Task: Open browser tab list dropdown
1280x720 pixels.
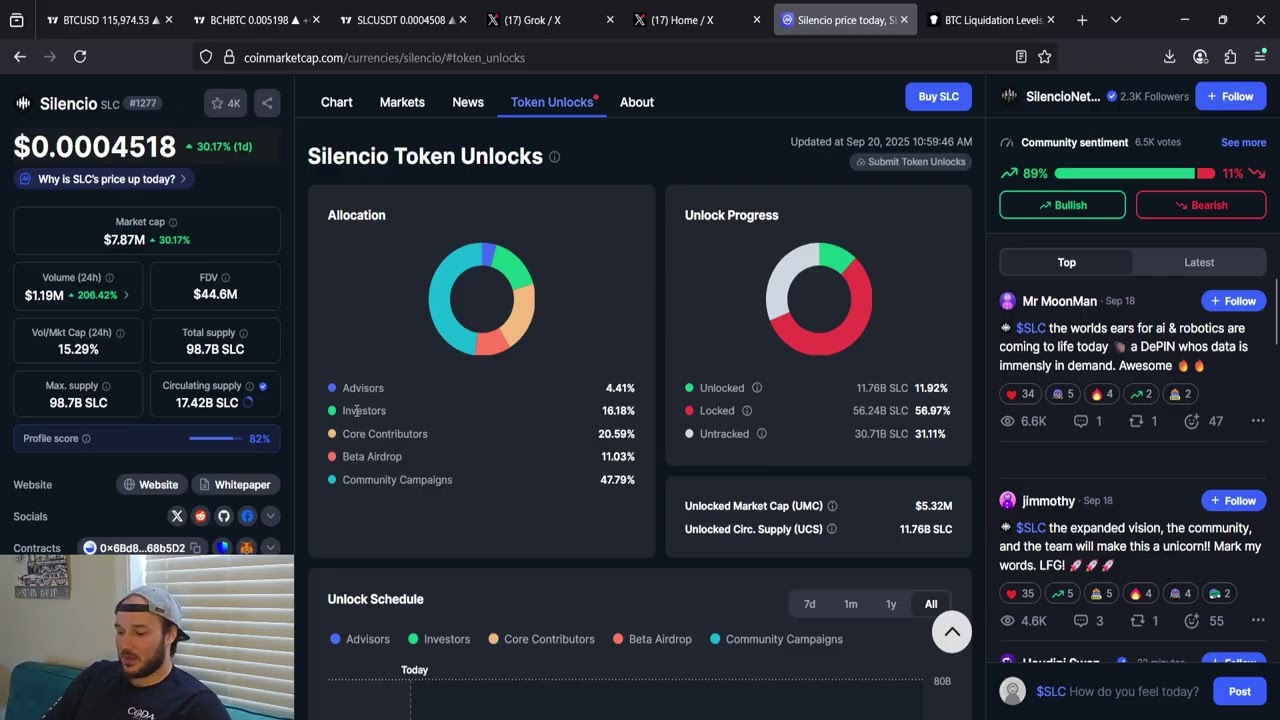Action: tap(1116, 20)
